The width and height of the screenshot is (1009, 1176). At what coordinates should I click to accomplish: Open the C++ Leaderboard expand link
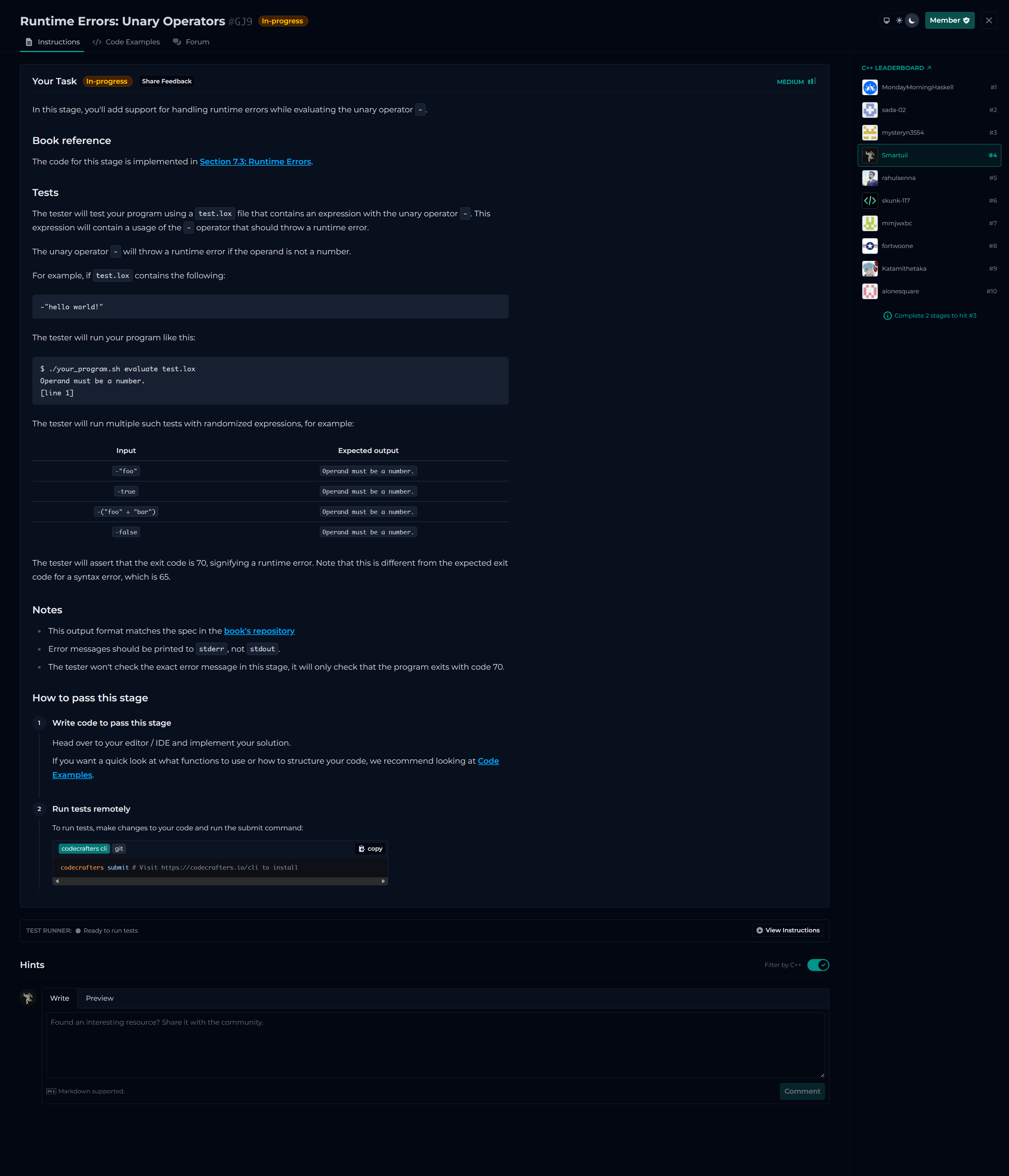[x=929, y=68]
